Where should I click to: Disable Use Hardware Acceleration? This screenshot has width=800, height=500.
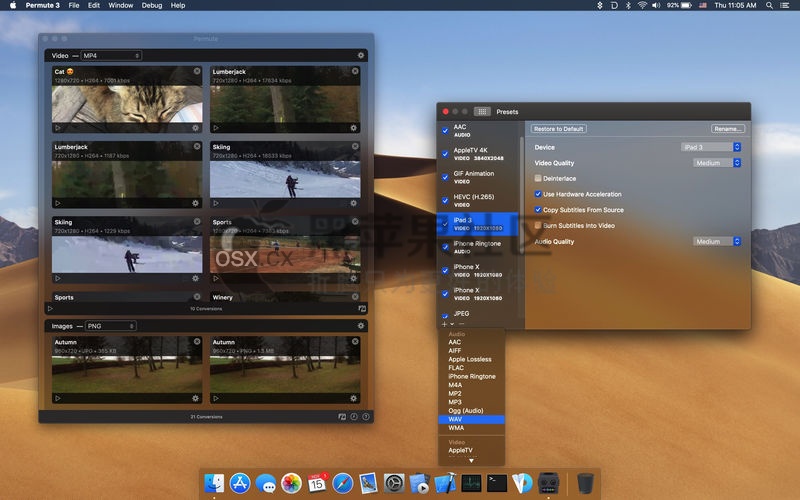point(538,194)
